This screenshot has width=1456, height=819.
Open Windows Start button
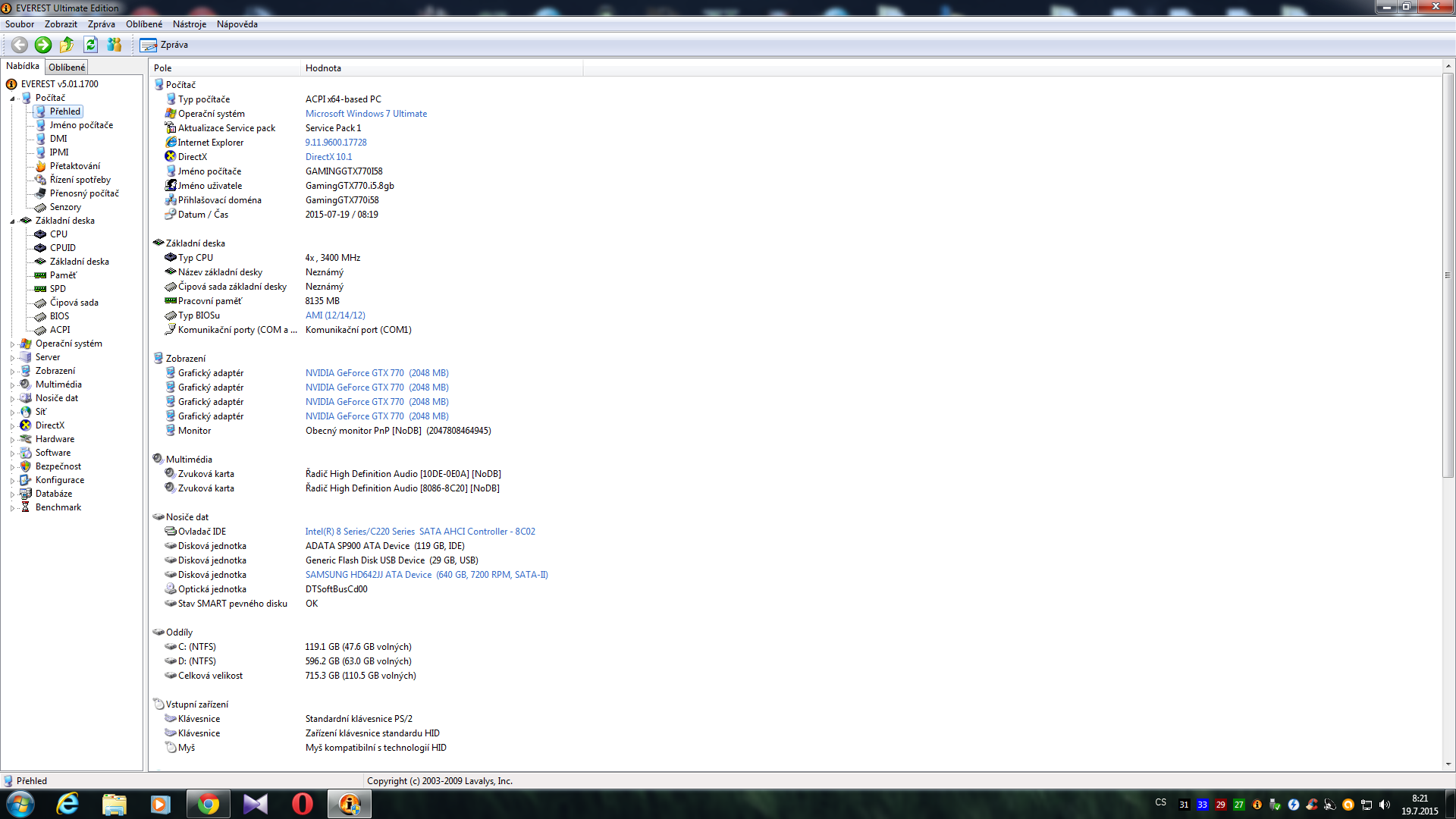click(20, 804)
